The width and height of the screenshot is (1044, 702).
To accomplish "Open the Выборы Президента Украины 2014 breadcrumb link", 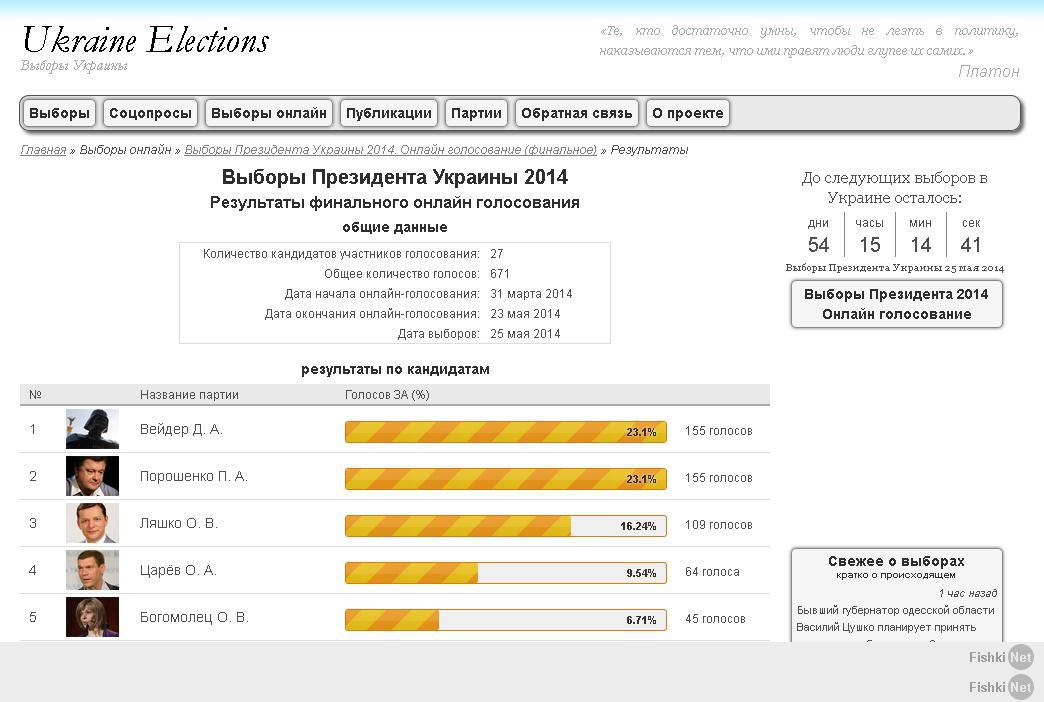I will point(391,150).
